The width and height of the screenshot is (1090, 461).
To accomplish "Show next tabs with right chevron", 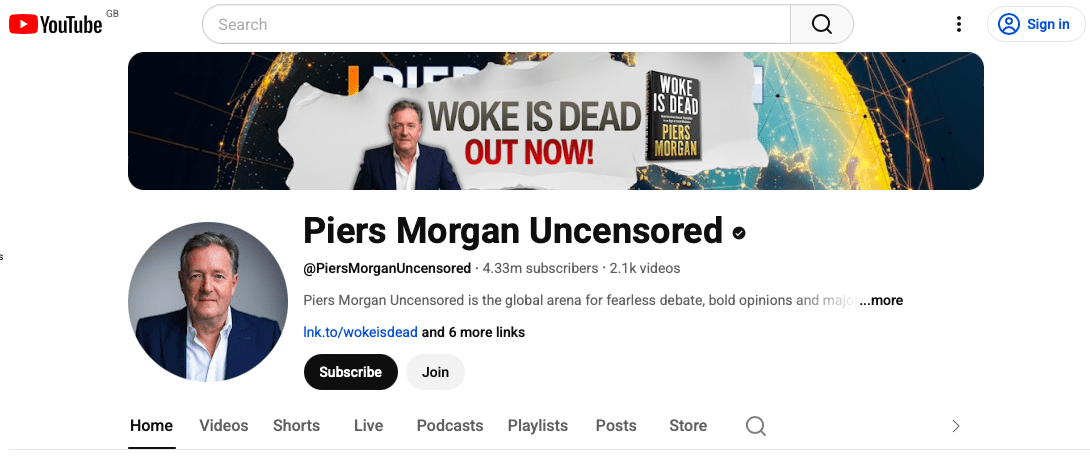I will (956, 426).
